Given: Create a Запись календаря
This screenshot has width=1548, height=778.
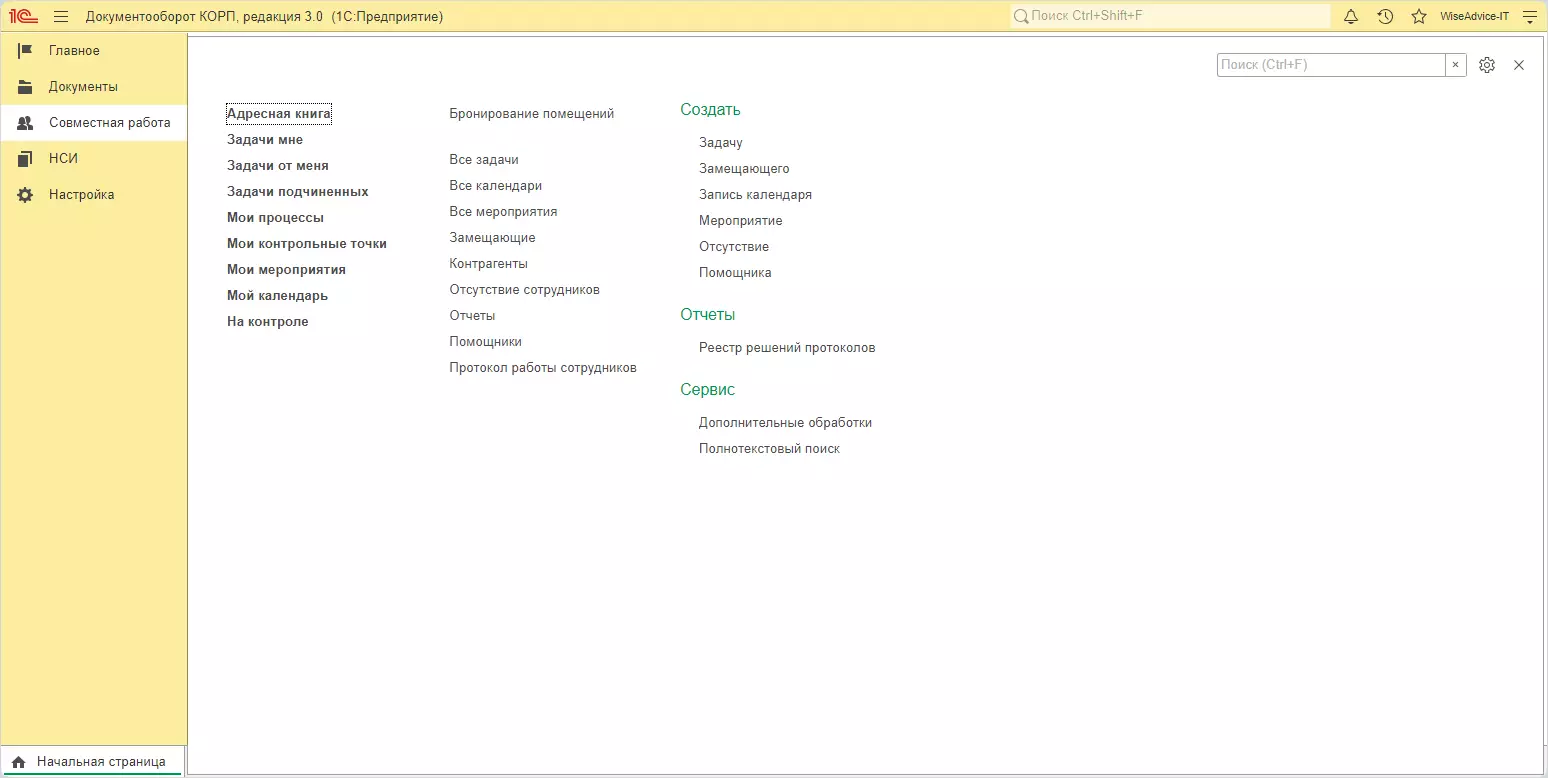Looking at the screenshot, I should [755, 195].
